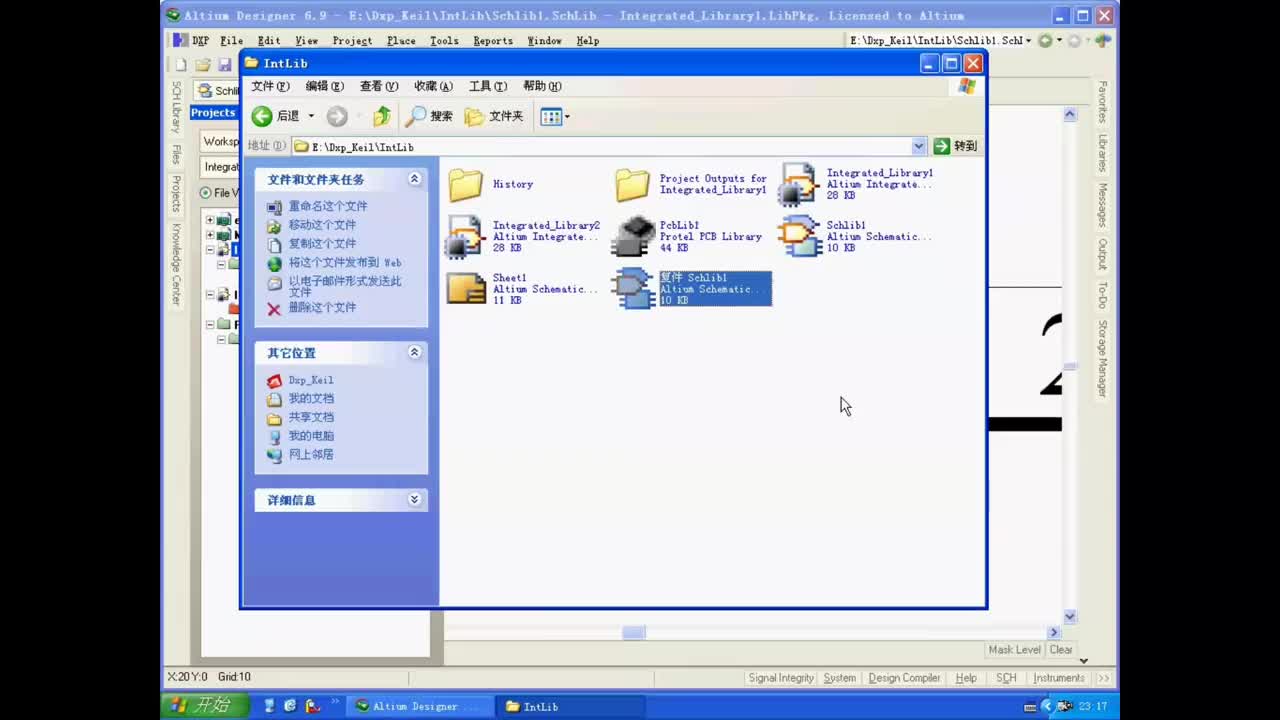Click the Clear button near Mask Level
The image size is (1280, 720).
(1061, 650)
